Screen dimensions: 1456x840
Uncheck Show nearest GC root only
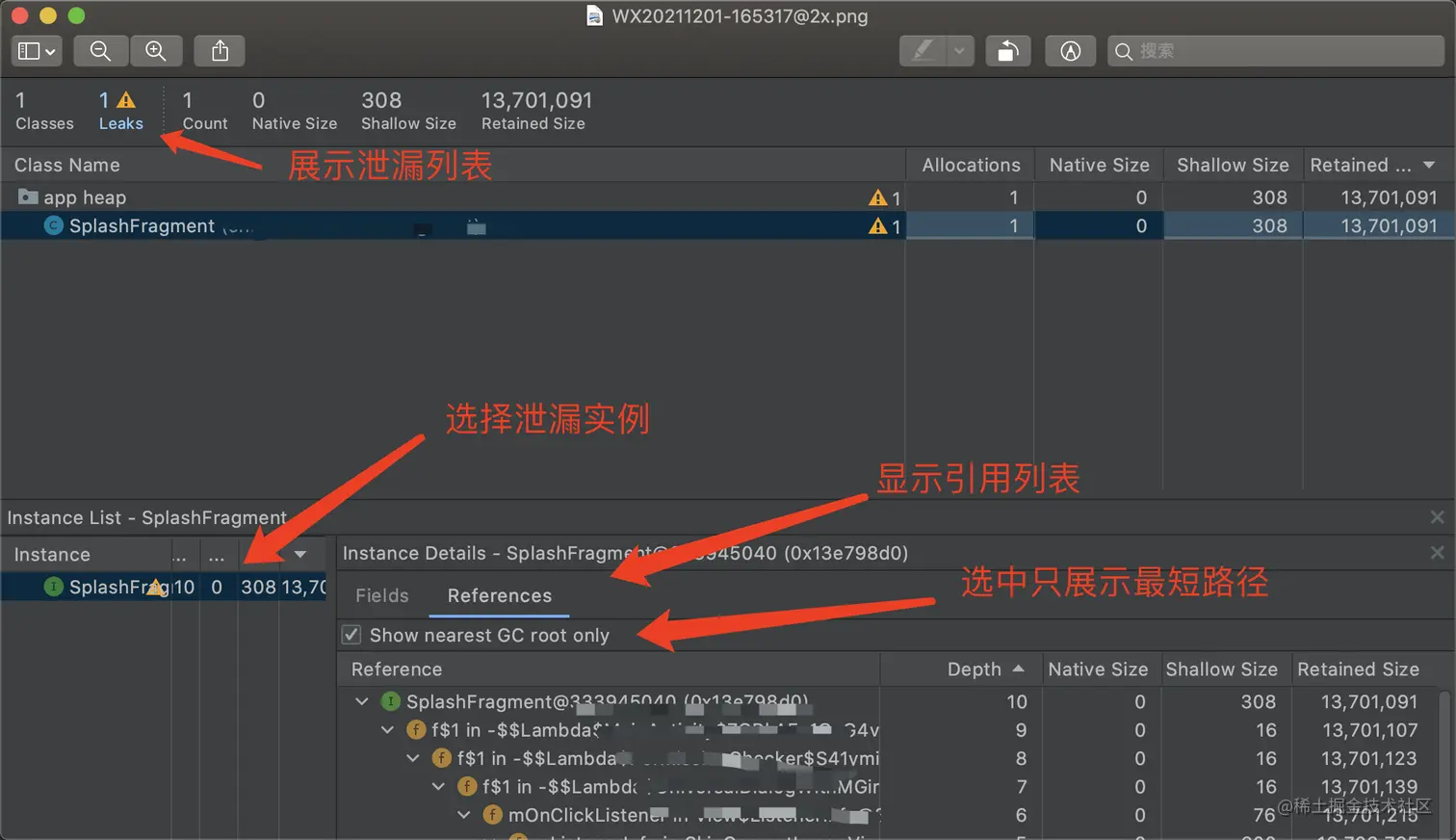click(x=352, y=635)
